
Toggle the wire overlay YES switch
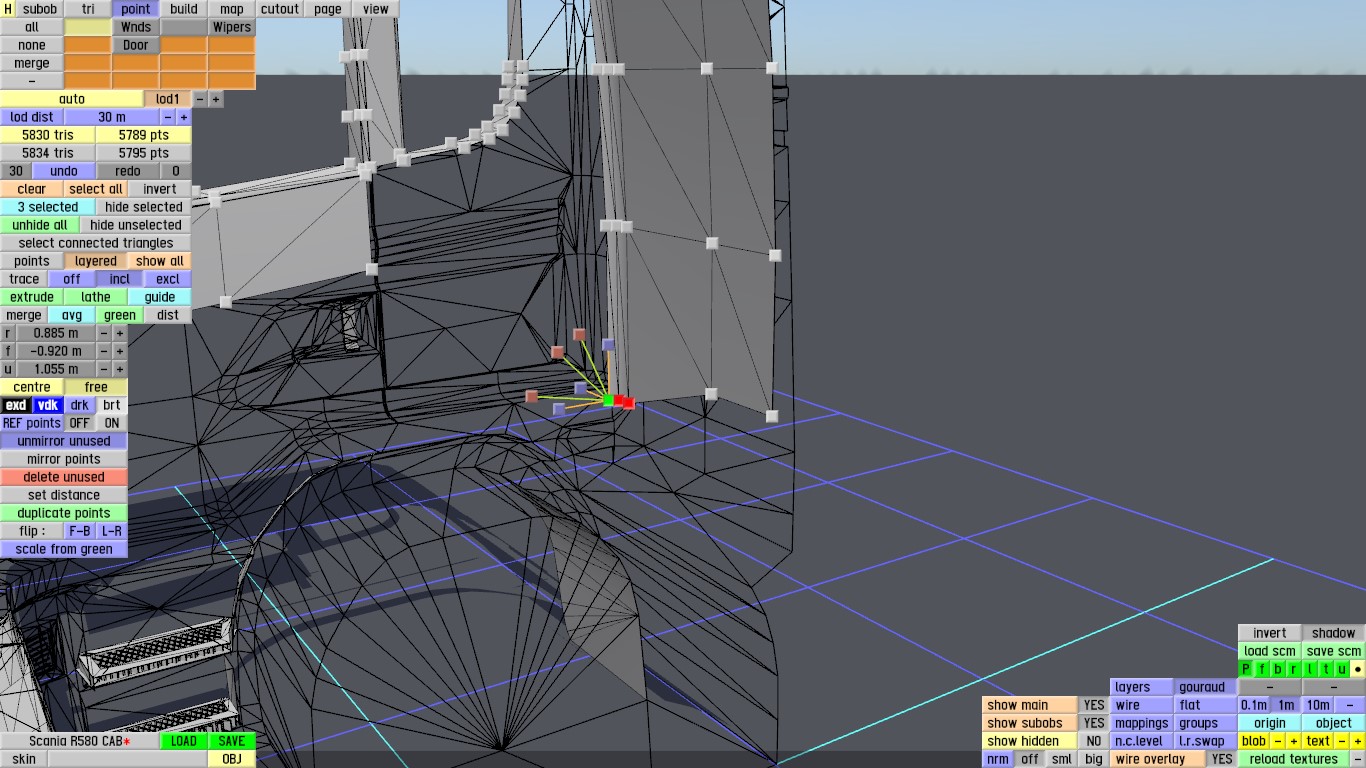pyautogui.click(x=1222, y=759)
